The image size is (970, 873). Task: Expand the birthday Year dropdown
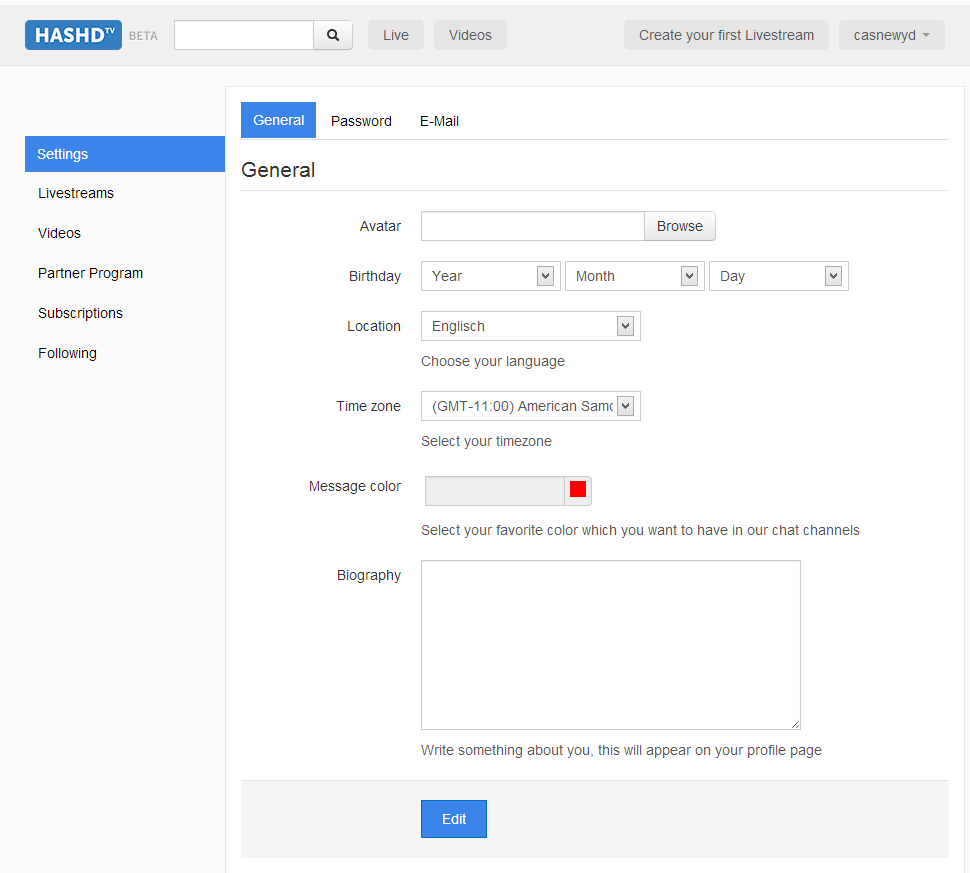click(490, 276)
